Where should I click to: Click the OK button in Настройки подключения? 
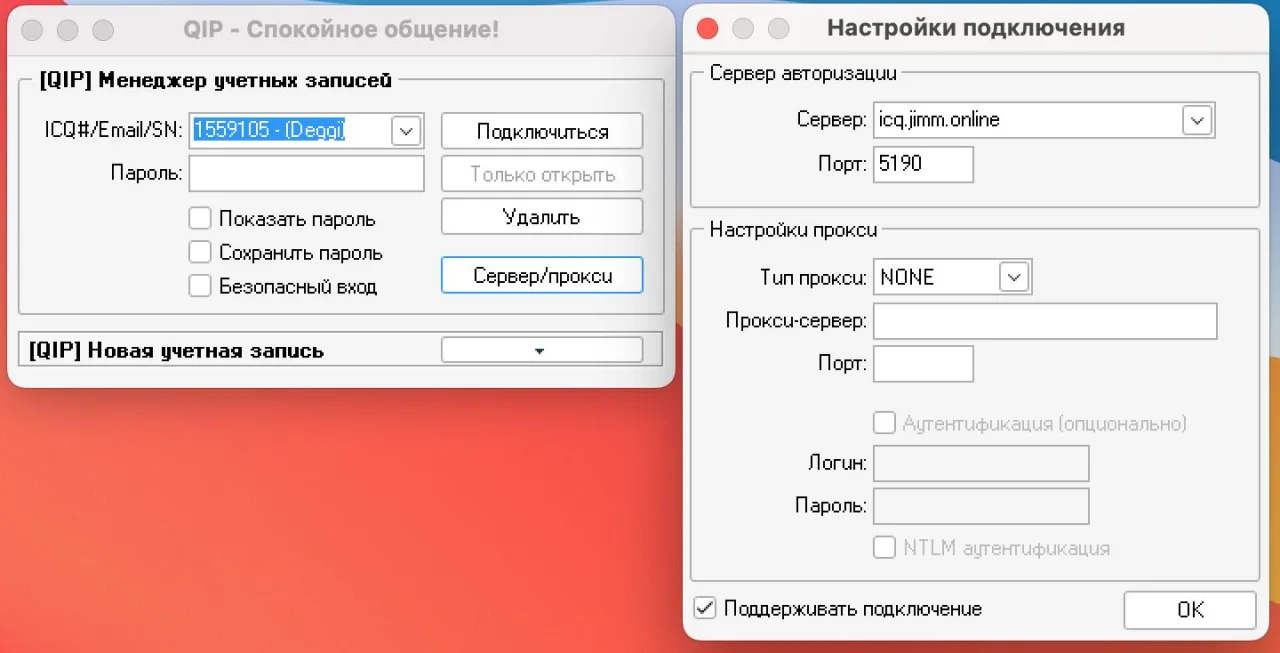point(1190,609)
